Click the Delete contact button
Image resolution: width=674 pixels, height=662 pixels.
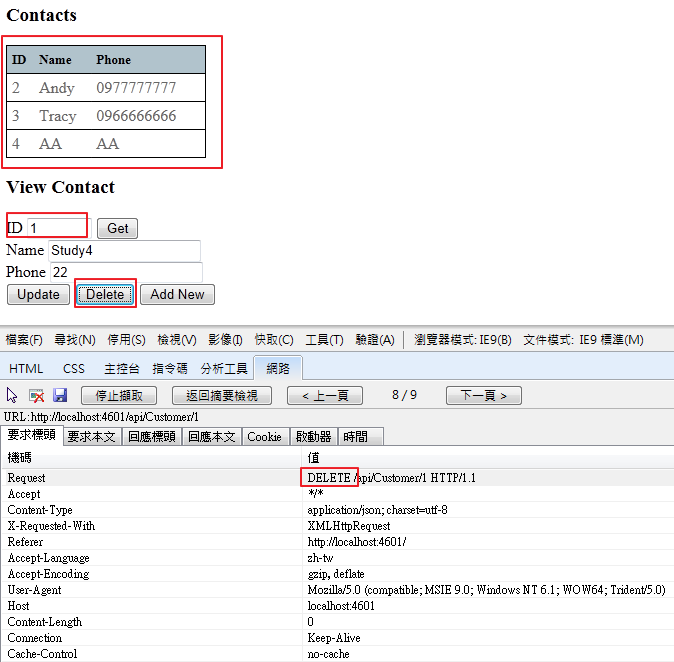(x=105, y=294)
